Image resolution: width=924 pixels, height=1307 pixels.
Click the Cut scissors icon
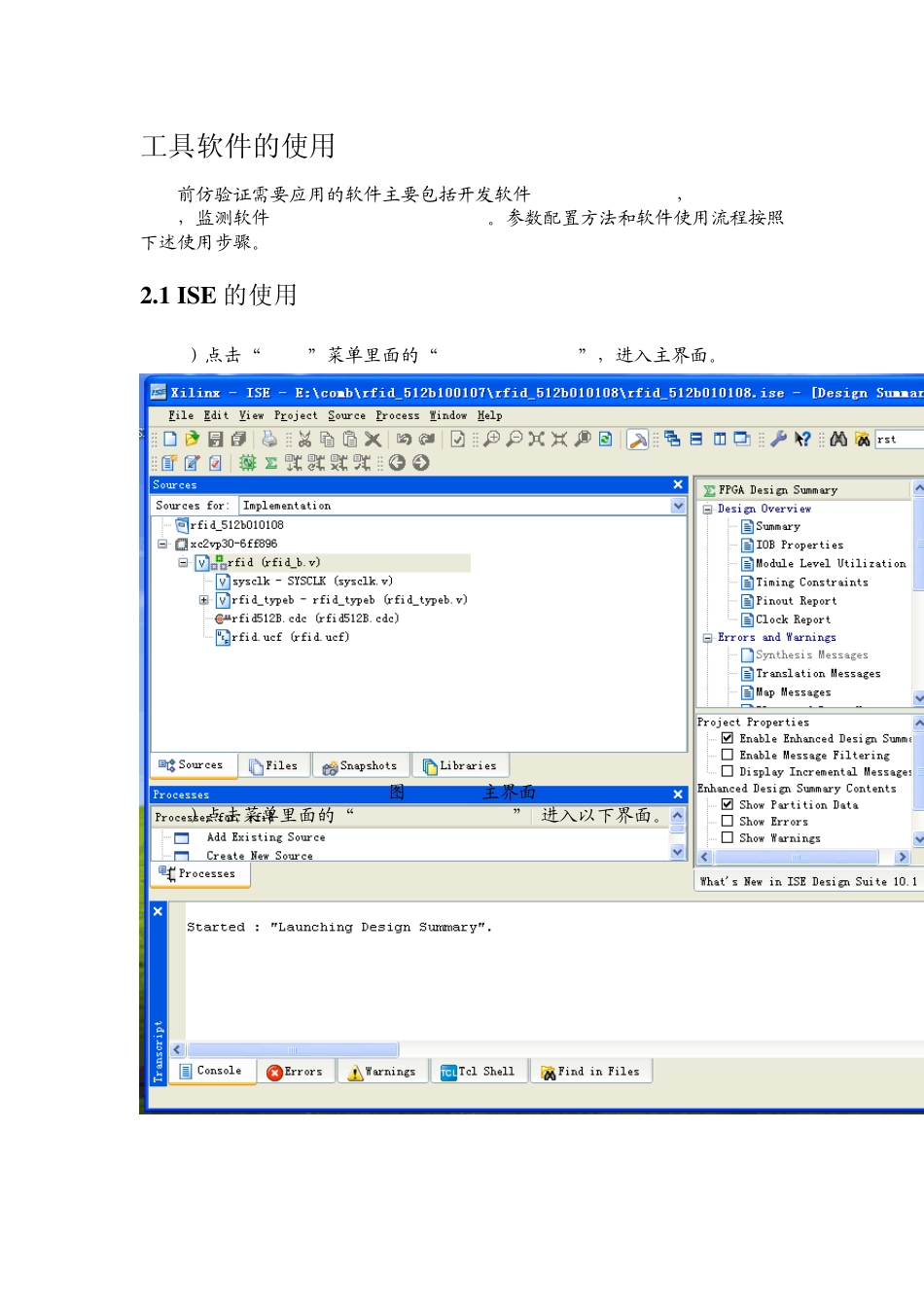point(304,440)
